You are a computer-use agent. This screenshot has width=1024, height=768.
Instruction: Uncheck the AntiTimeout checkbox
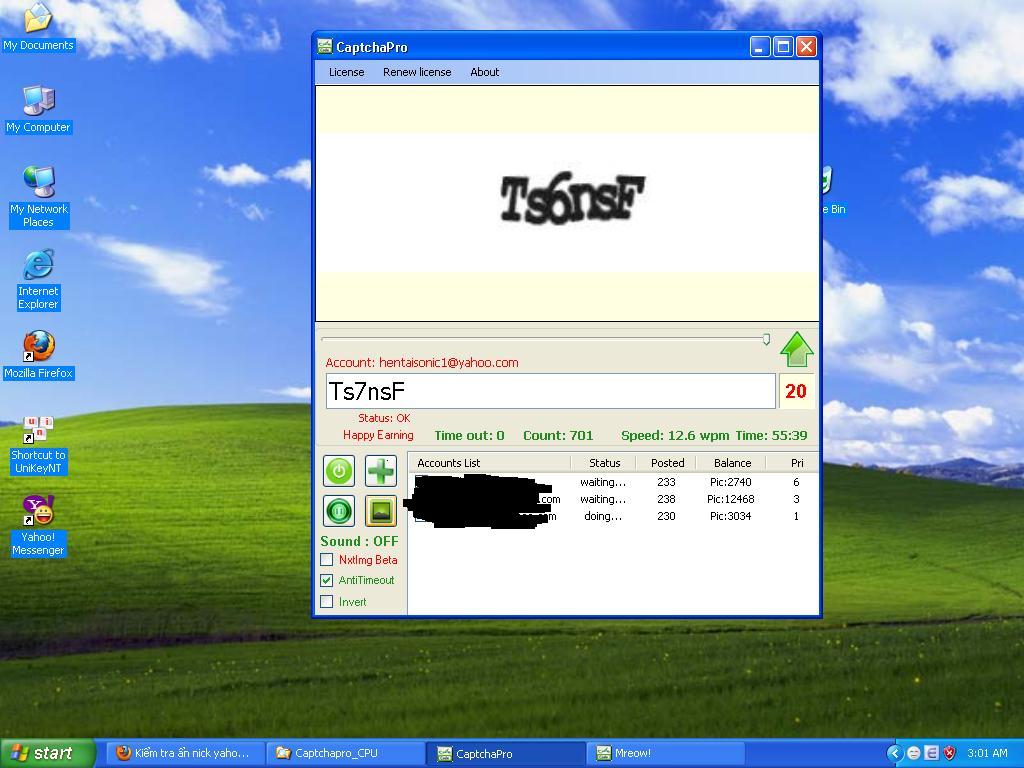point(327,580)
